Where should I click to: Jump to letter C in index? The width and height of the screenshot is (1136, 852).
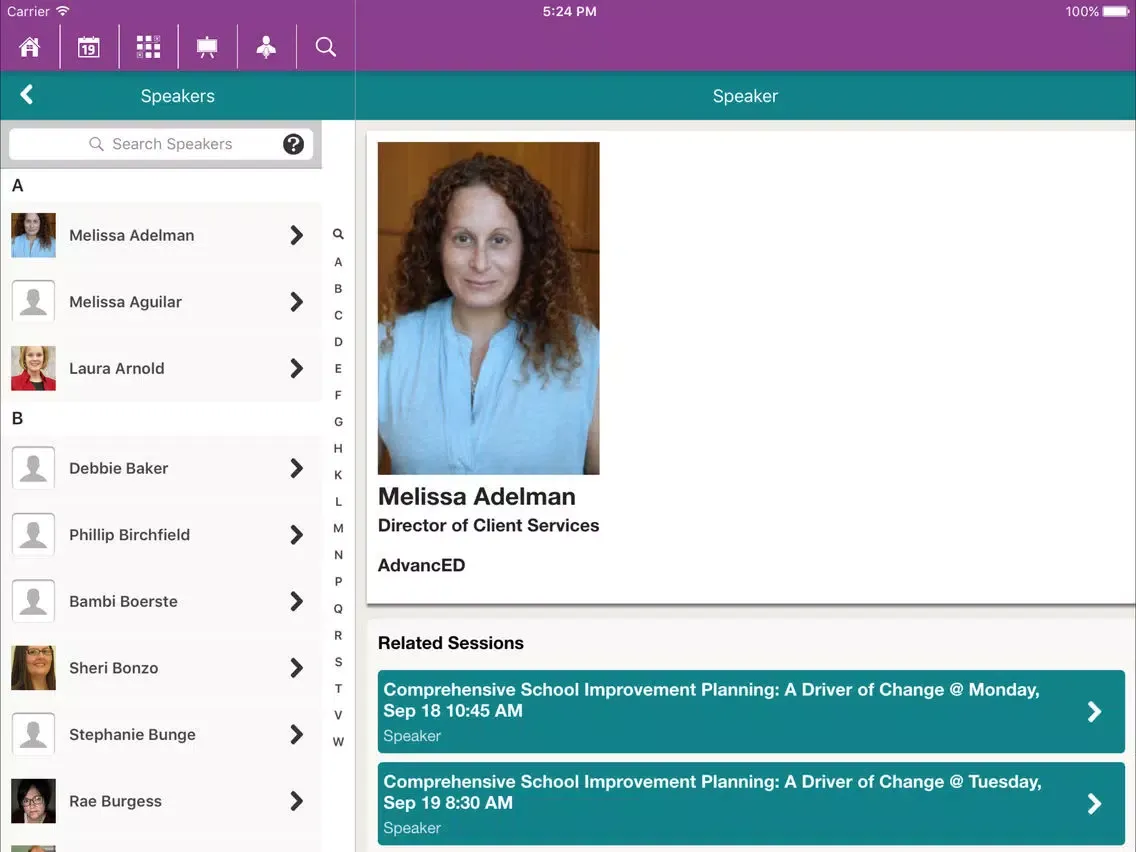tap(338, 315)
